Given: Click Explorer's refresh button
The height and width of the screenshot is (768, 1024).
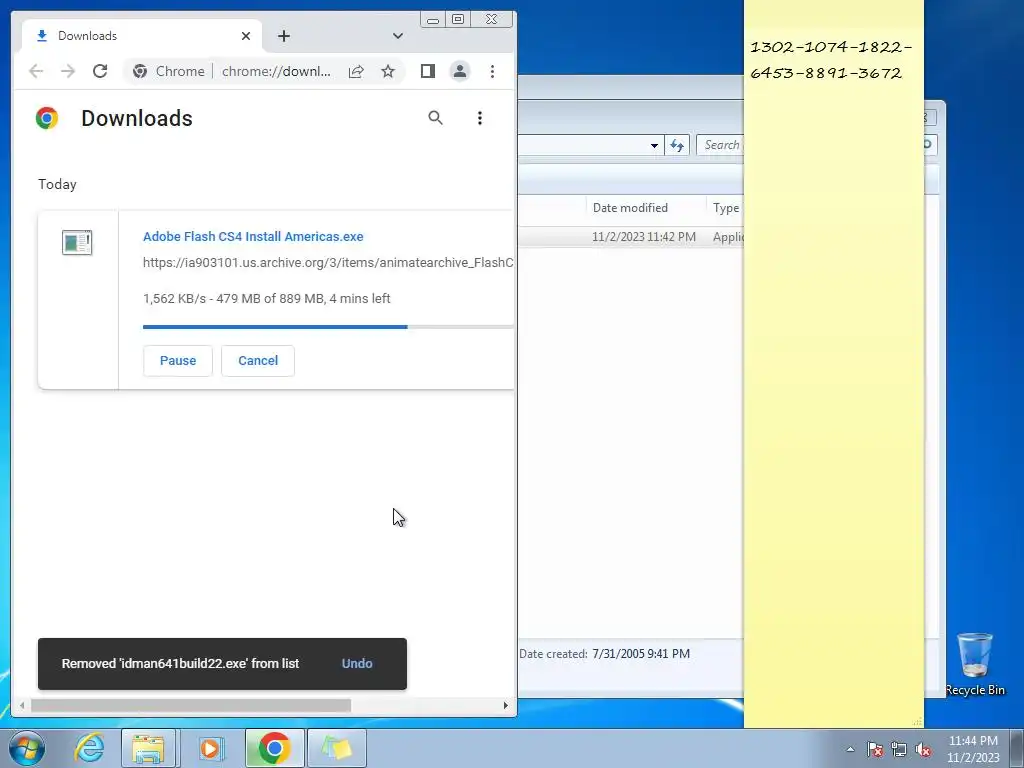Looking at the screenshot, I should tap(677, 146).
